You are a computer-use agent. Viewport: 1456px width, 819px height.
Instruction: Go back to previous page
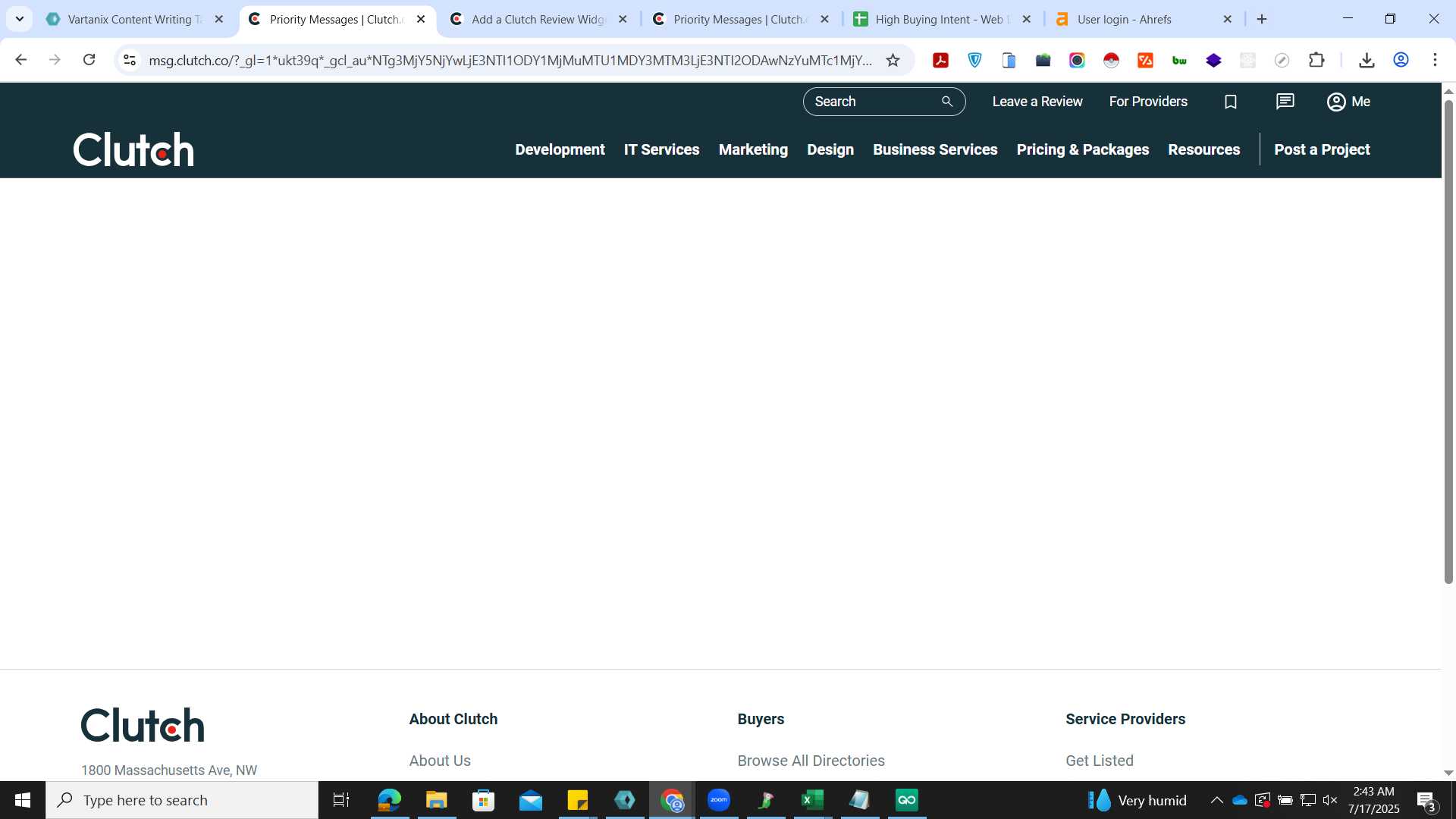point(21,60)
